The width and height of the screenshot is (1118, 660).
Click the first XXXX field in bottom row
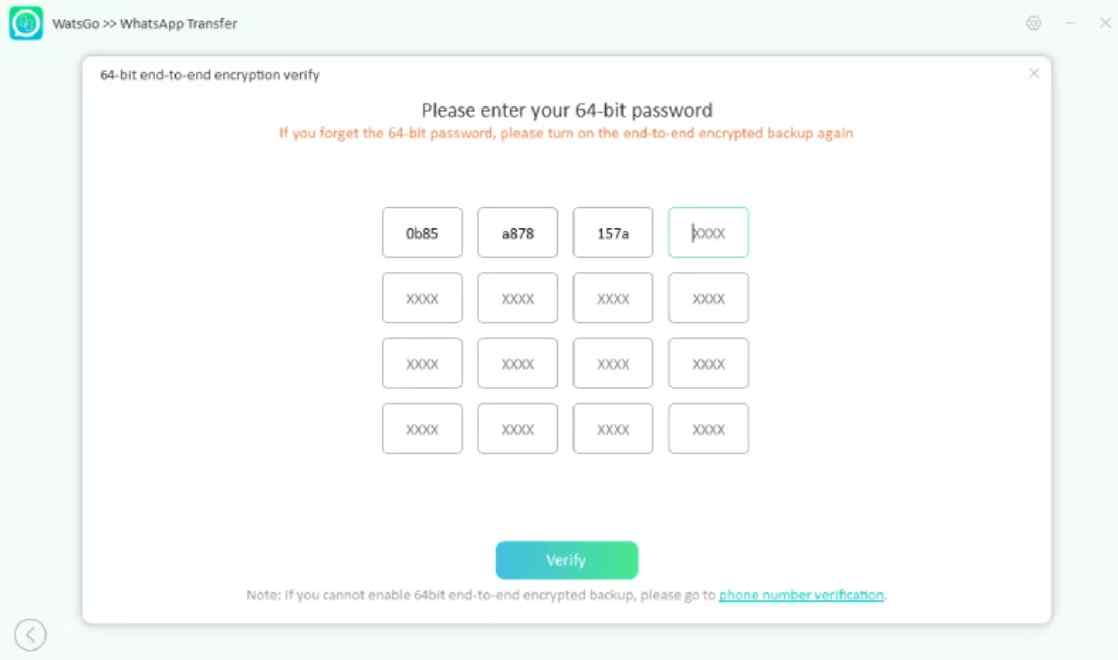tap(421, 428)
